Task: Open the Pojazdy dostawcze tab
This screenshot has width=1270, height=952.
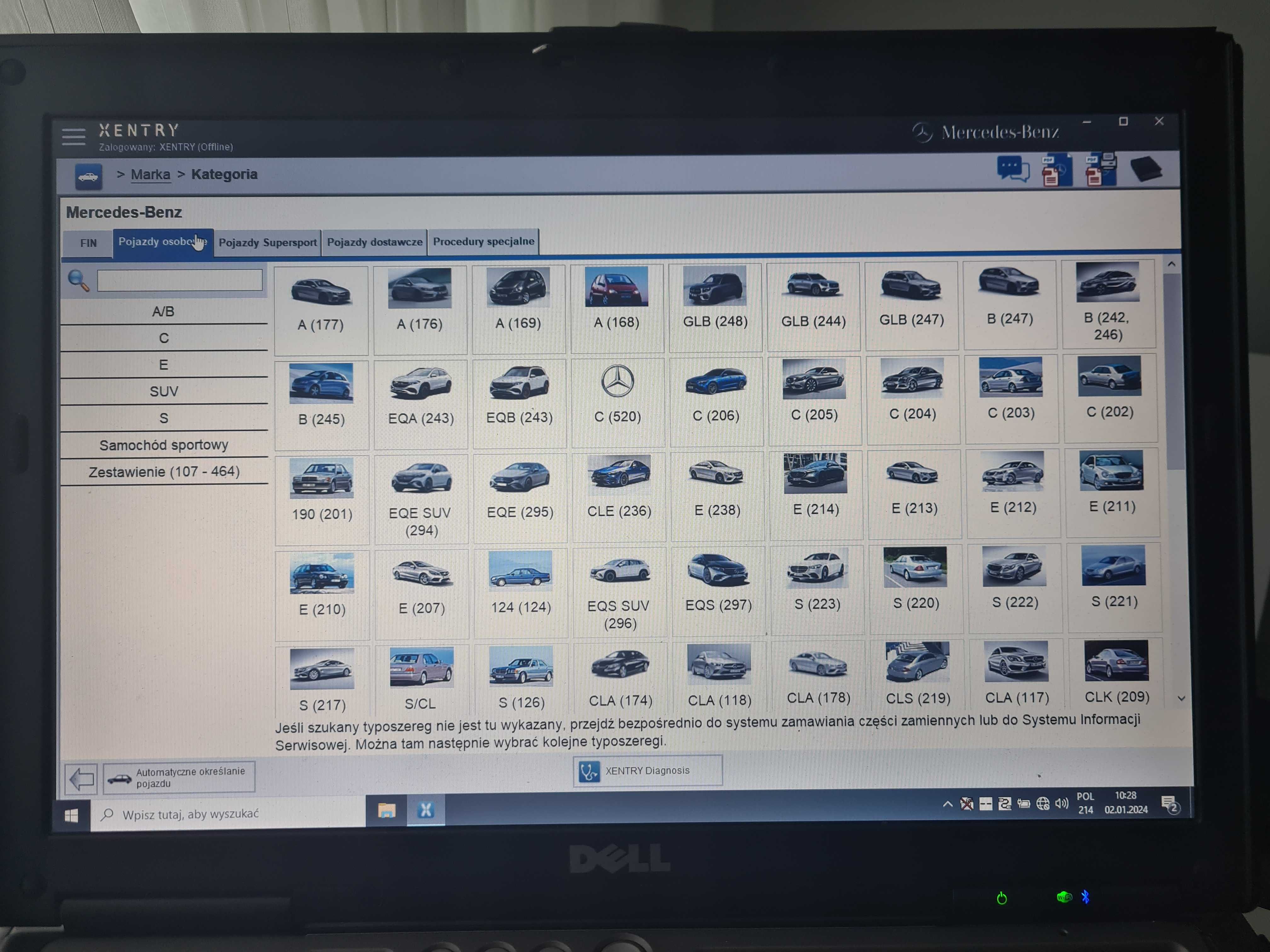Action: click(x=374, y=242)
